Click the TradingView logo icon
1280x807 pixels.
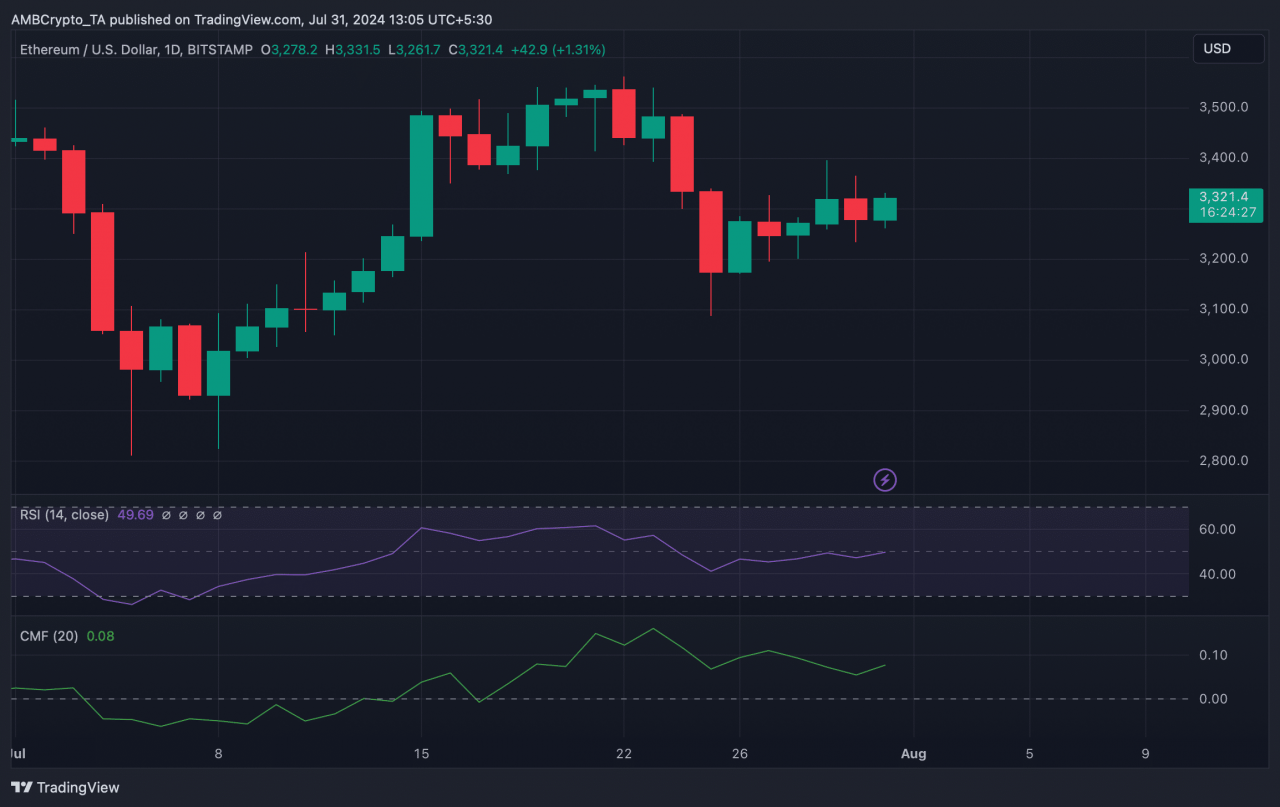click(x=22, y=787)
